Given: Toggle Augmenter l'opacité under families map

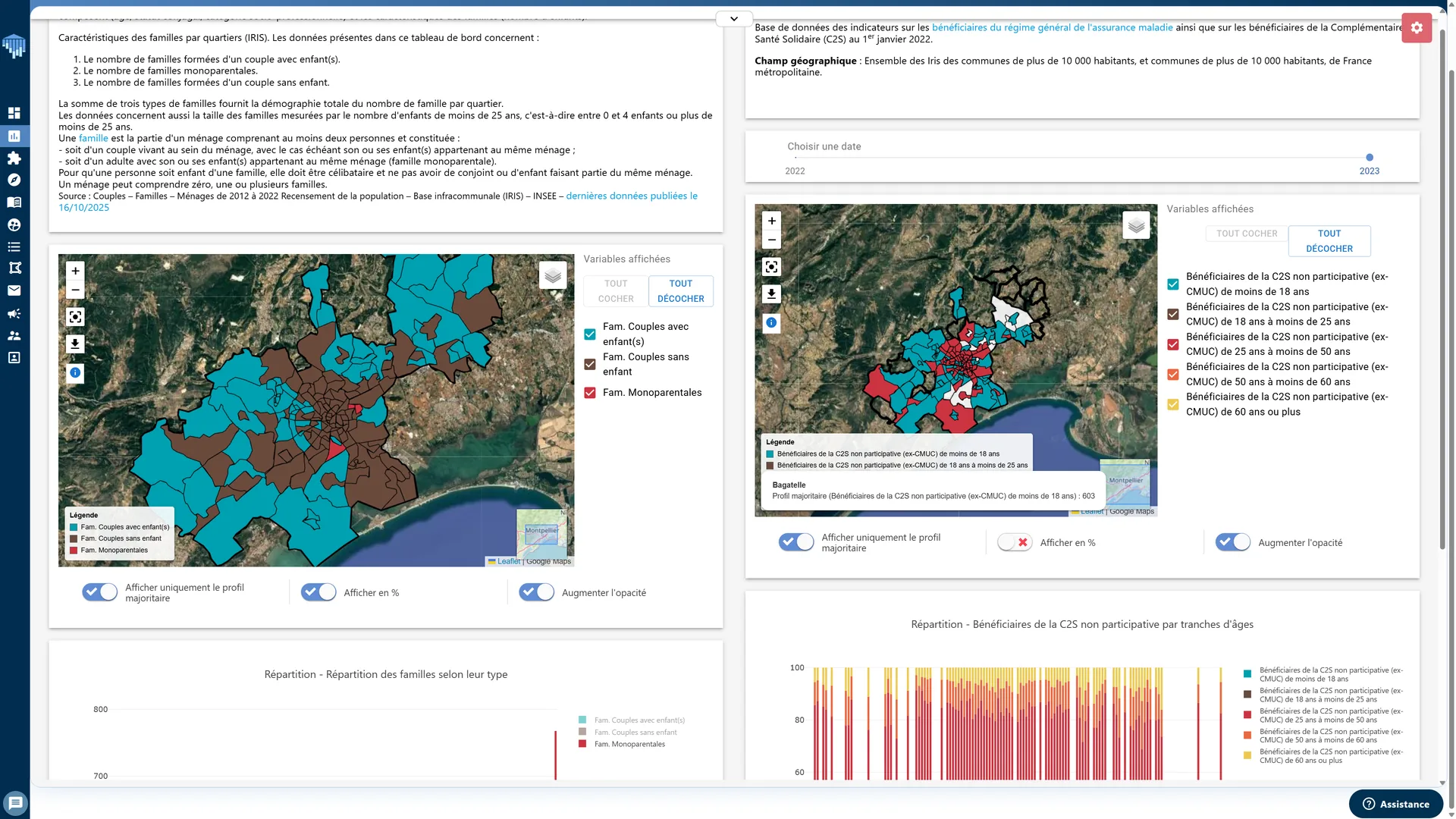Looking at the screenshot, I should pos(537,592).
